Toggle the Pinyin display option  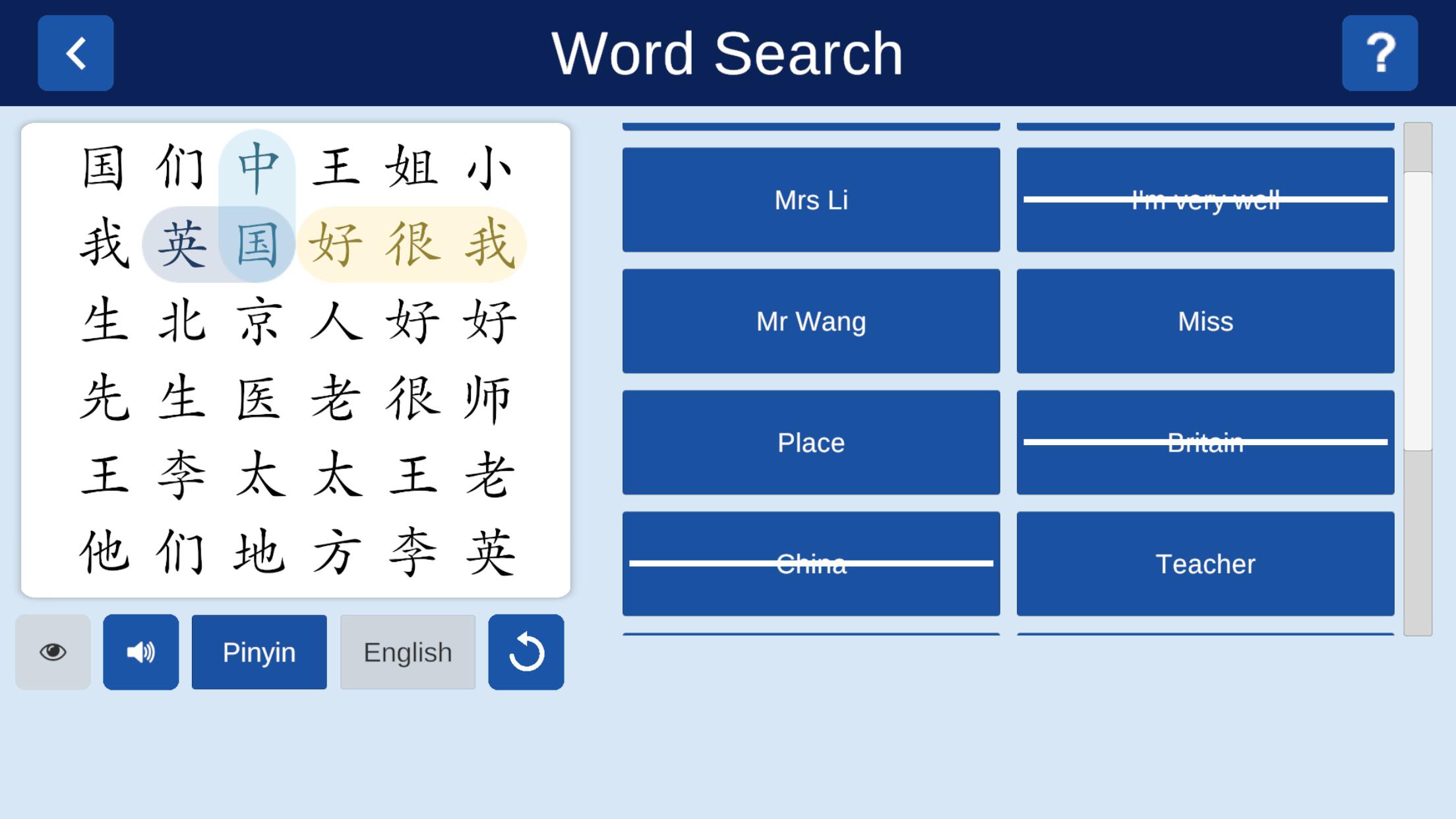tap(259, 652)
